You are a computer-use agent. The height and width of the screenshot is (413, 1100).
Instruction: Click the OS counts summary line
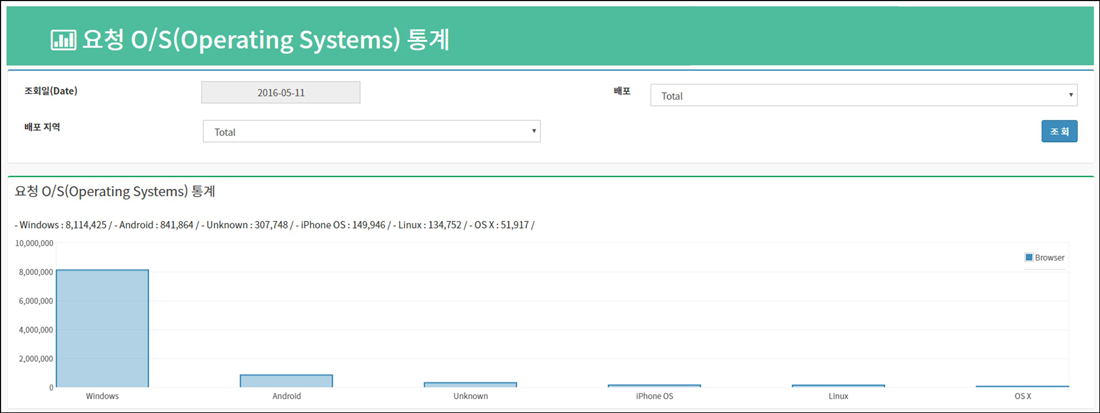click(274, 225)
